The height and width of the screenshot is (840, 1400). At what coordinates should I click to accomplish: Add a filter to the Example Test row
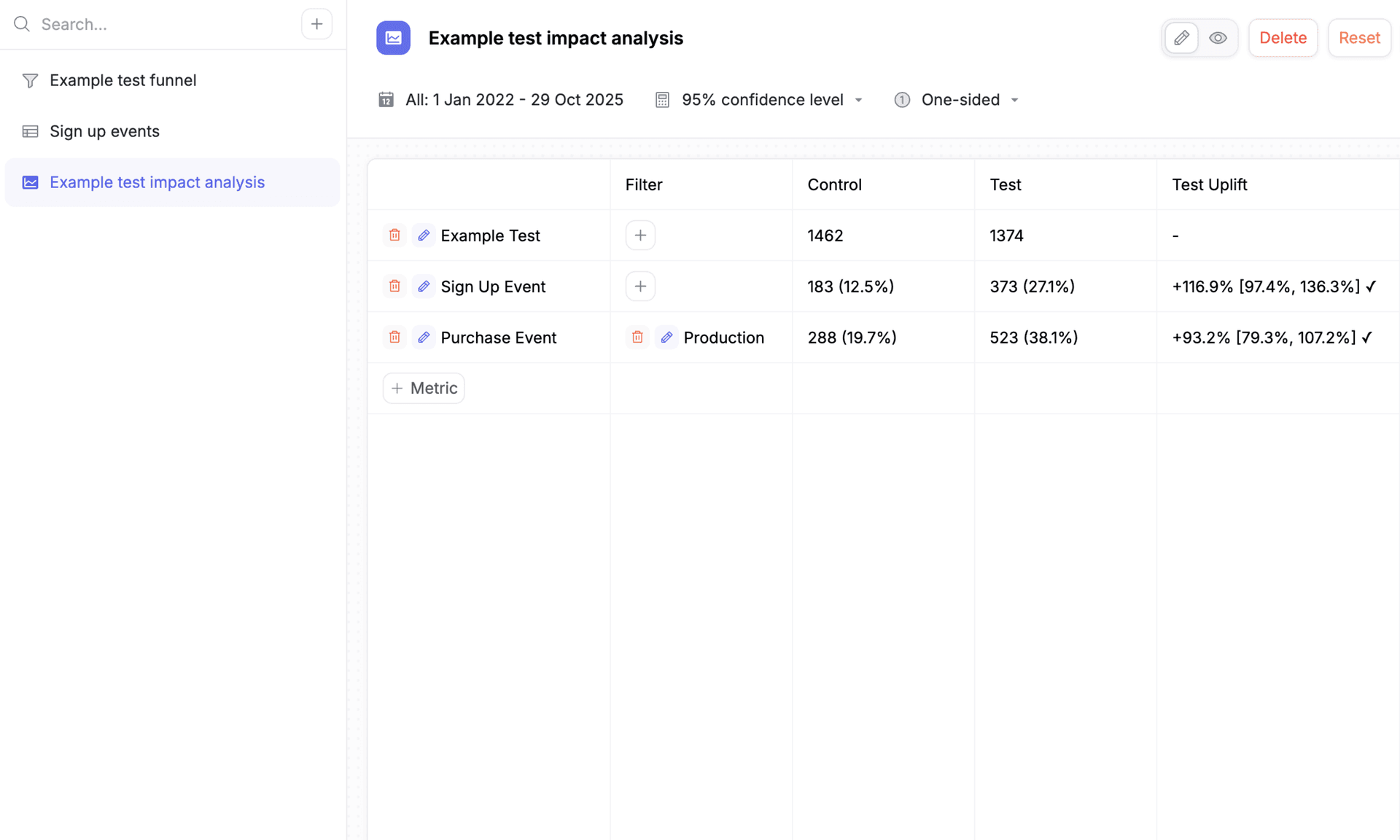(639, 235)
